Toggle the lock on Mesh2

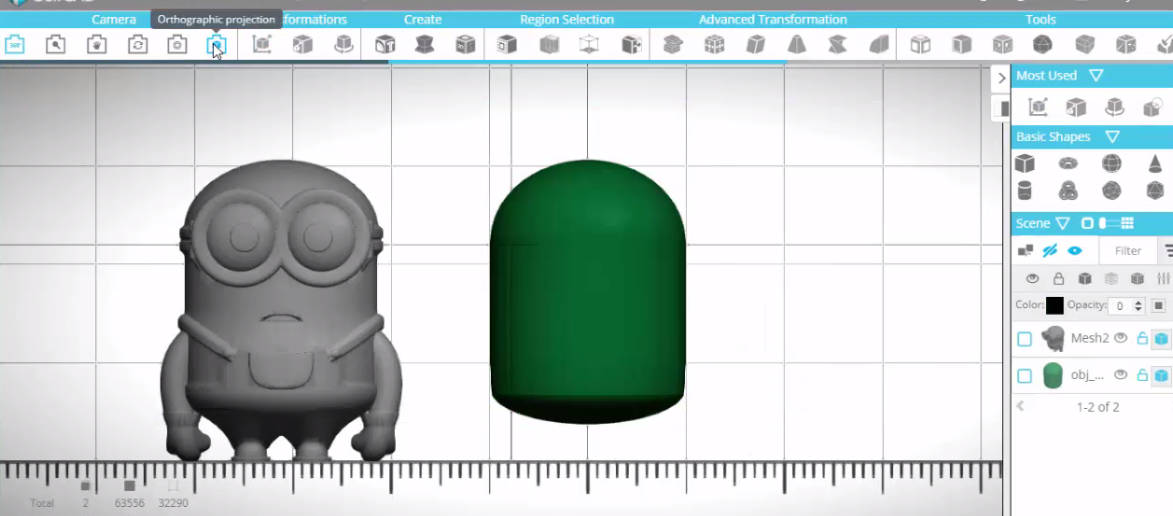click(1142, 338)
